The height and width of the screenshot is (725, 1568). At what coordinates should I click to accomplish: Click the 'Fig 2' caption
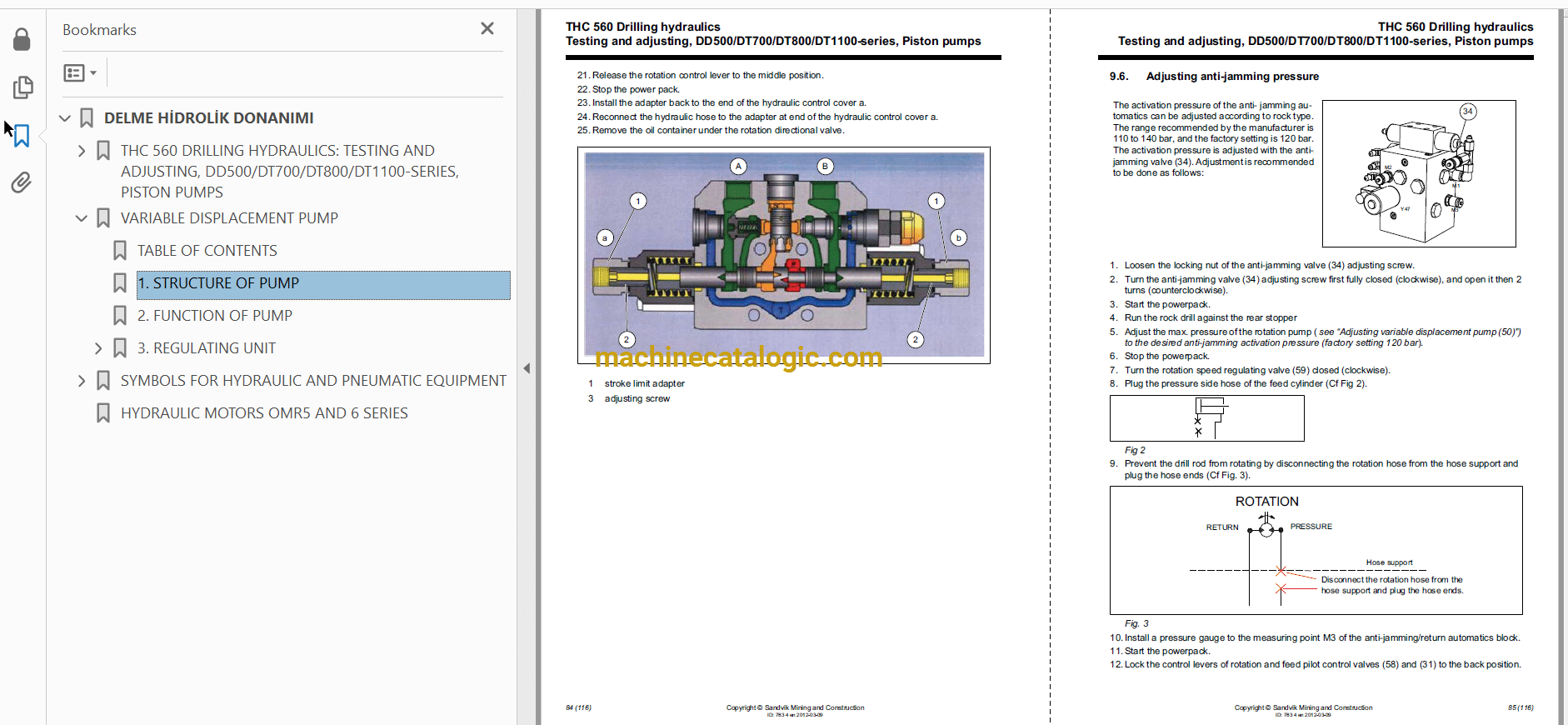pos(1135,450)
